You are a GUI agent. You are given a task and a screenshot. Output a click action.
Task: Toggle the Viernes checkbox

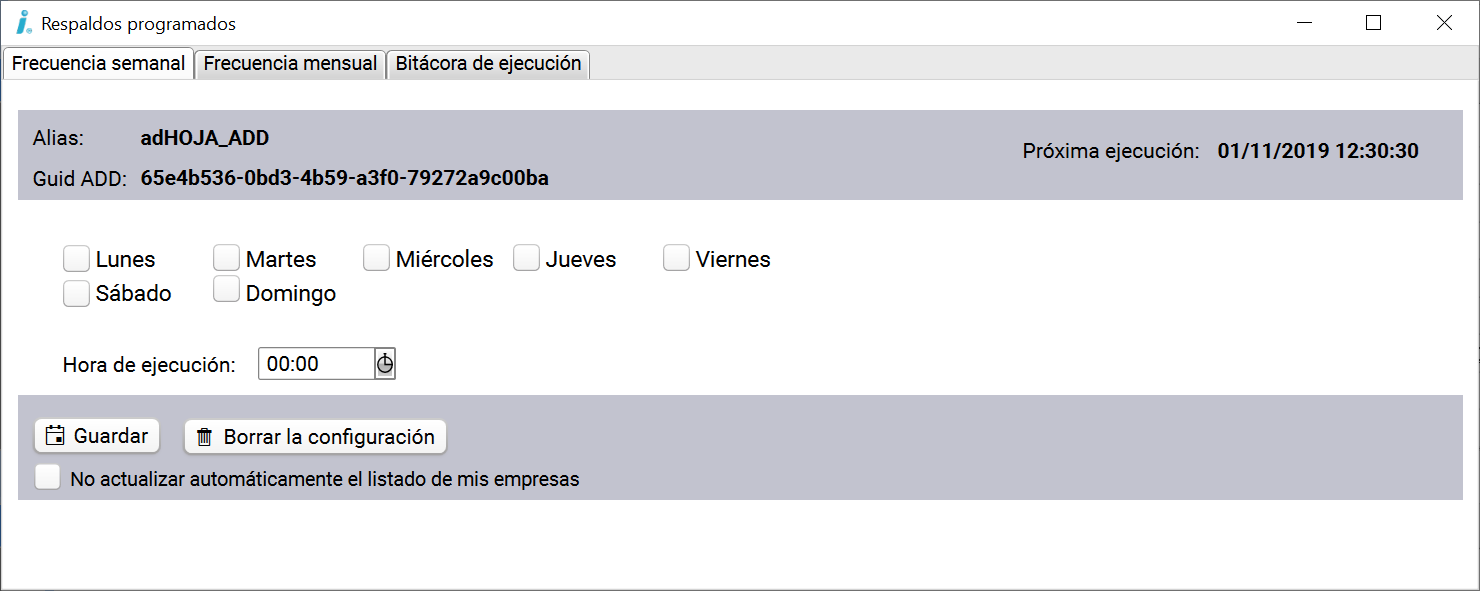point(676,259)
